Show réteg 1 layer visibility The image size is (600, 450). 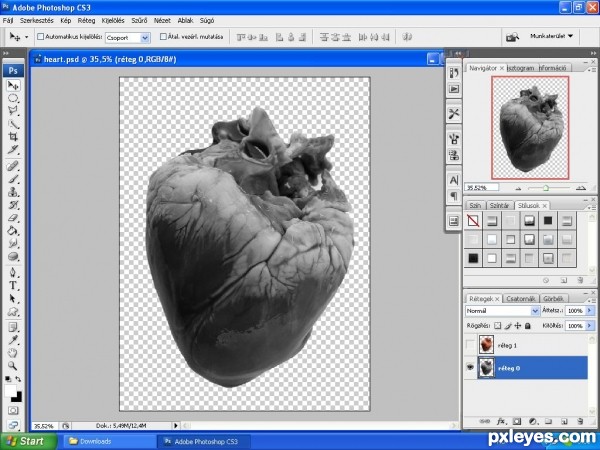click(x=470, y=345)
